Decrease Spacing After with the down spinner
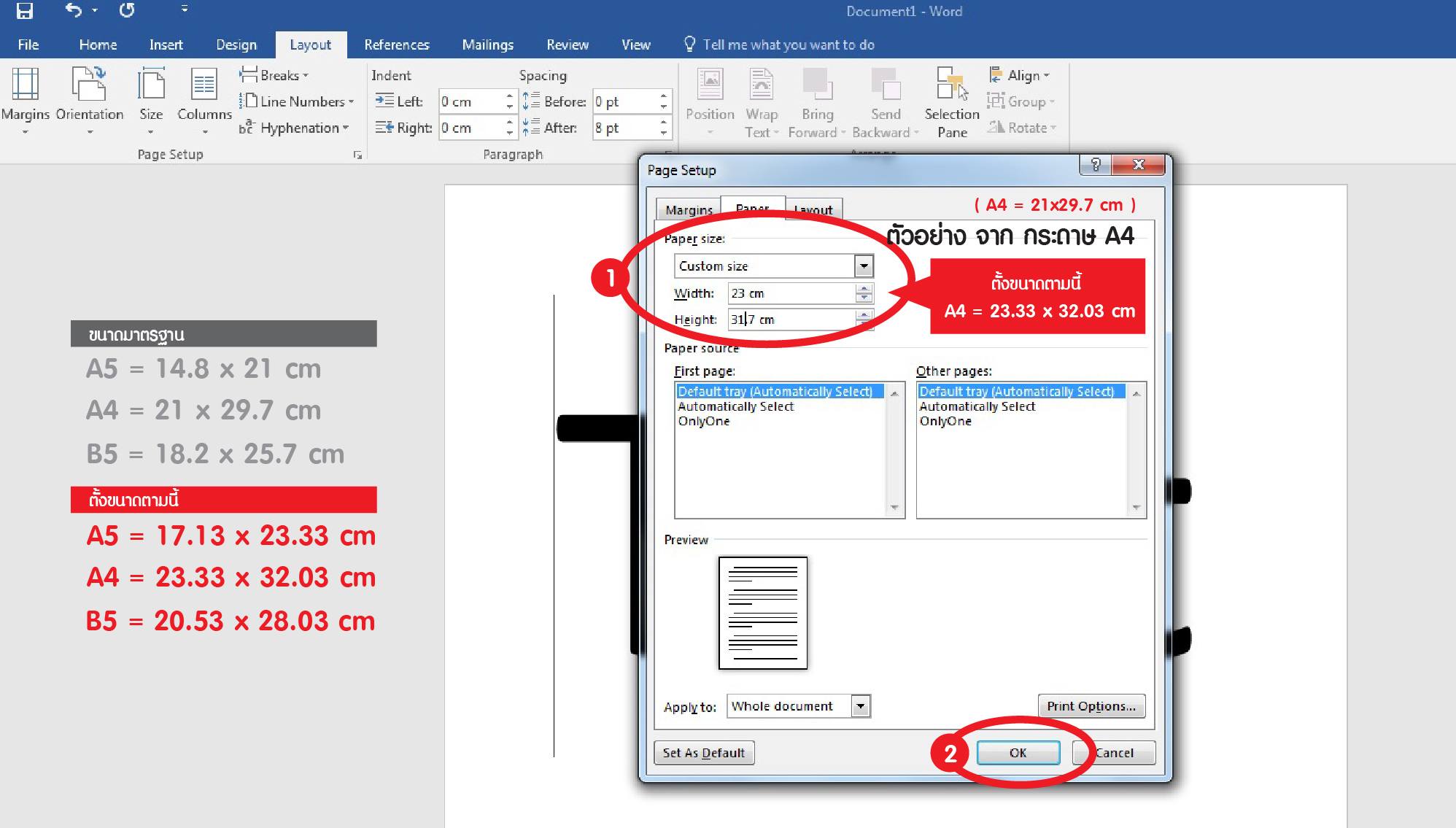The height and width of the screenshot is (828, 1456). coord(664,134)
